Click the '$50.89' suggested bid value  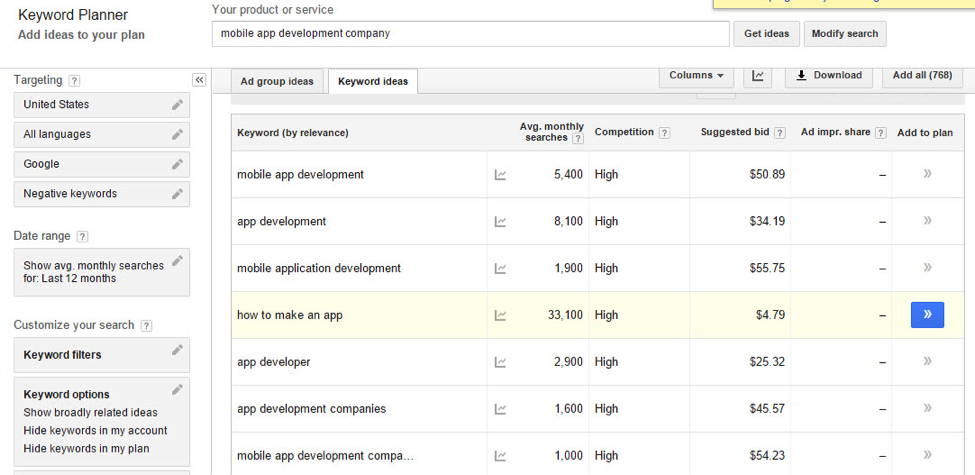click(767, 175)
